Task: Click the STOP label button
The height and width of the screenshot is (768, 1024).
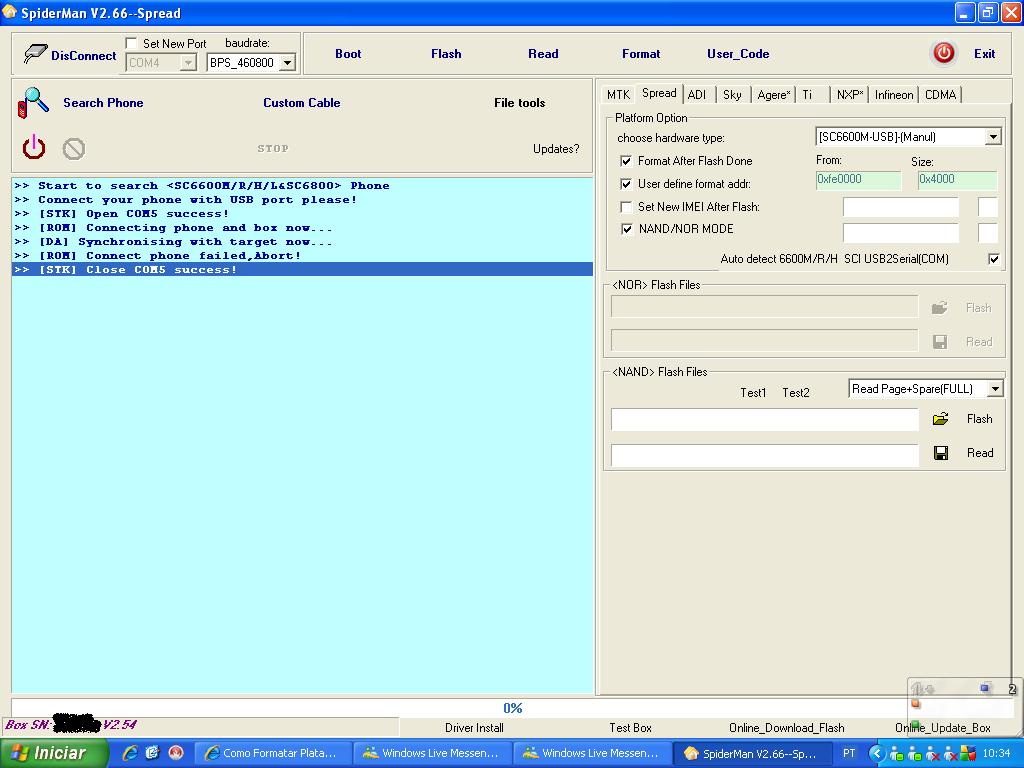Action: [x=273, y=149]
